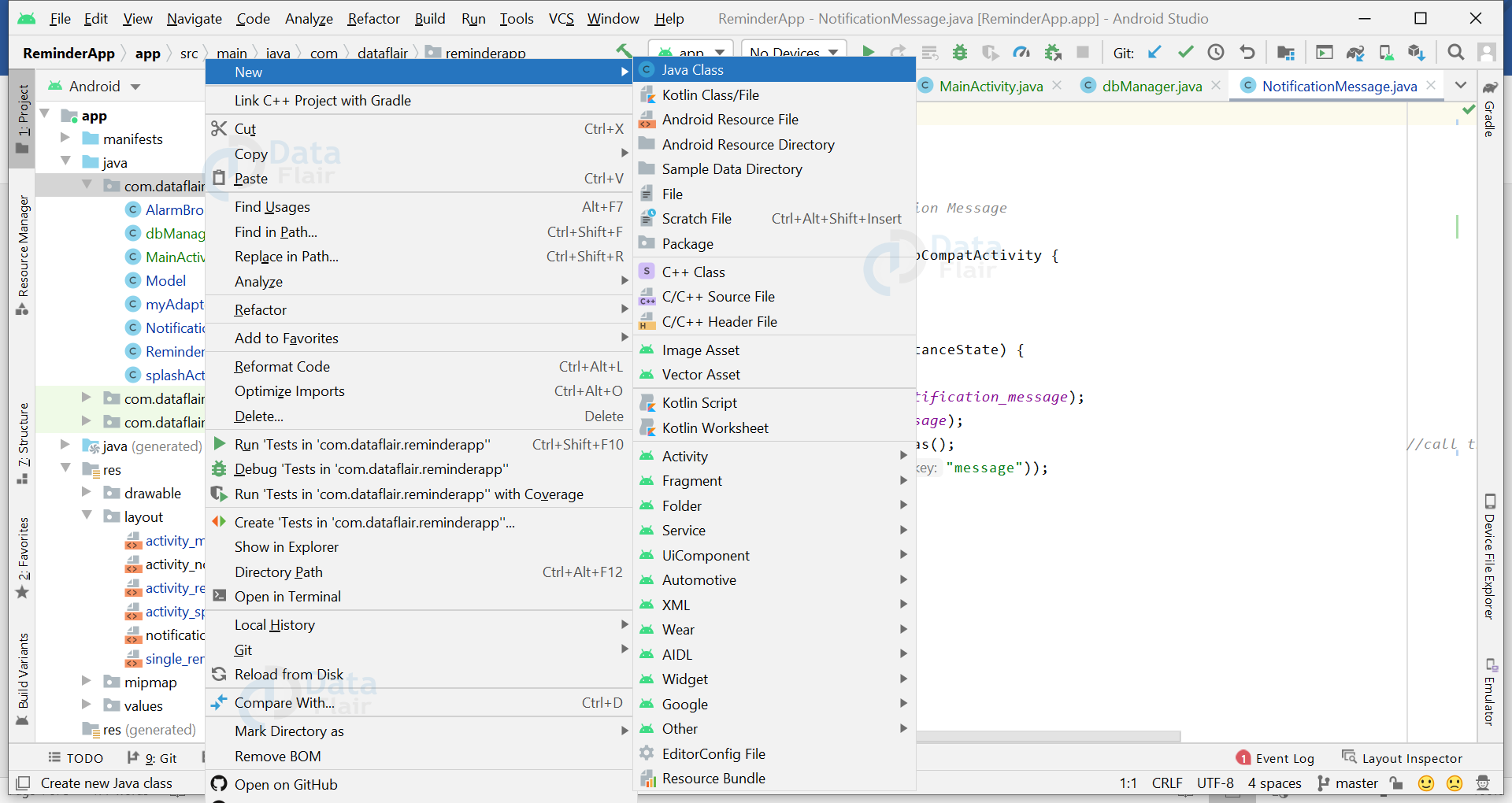Open the No Devices dropdown

coord(795,52)
